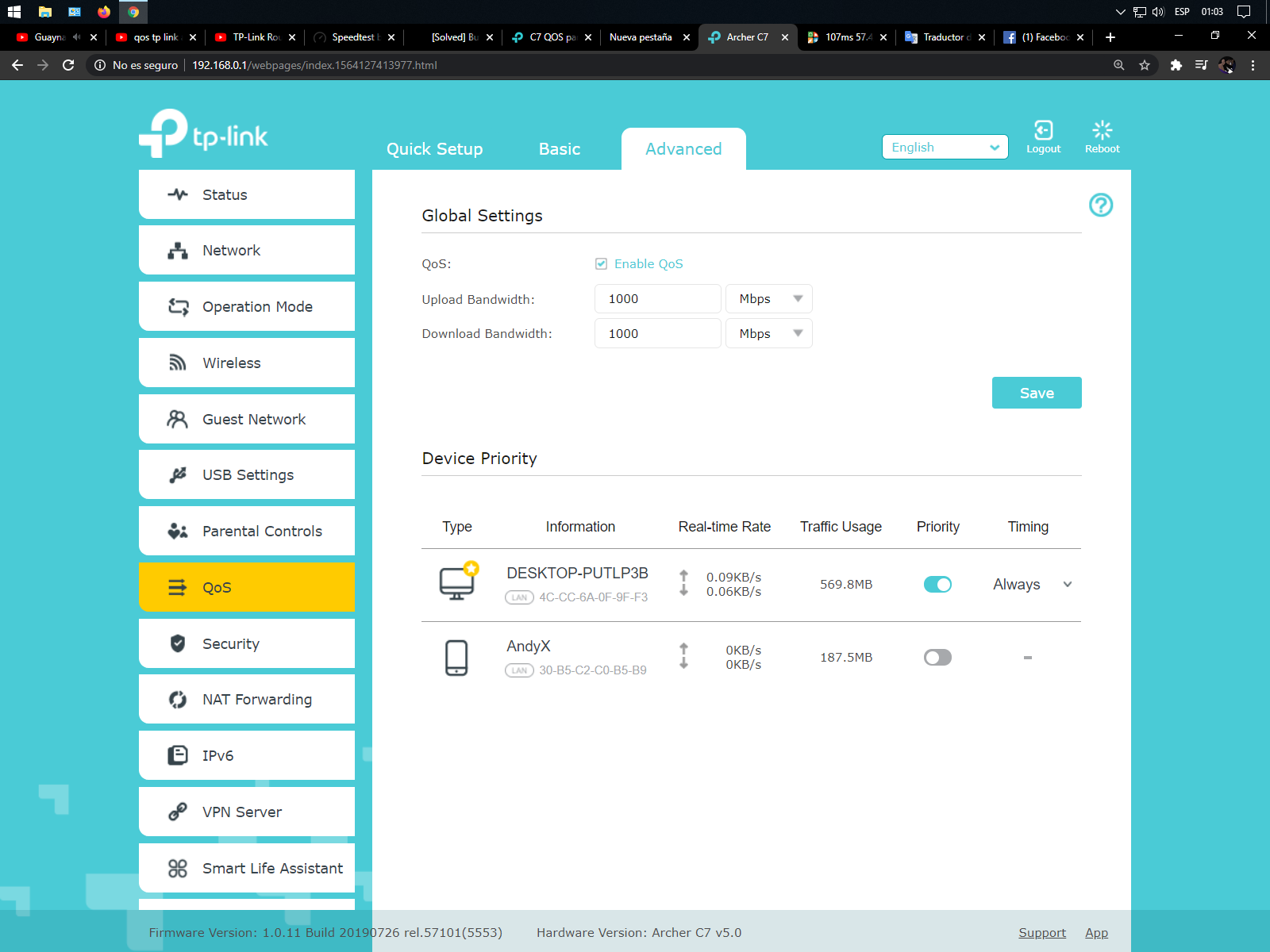Save the QoS global settings
This screenshot has height=952, width=1270.
[1036, 393]
